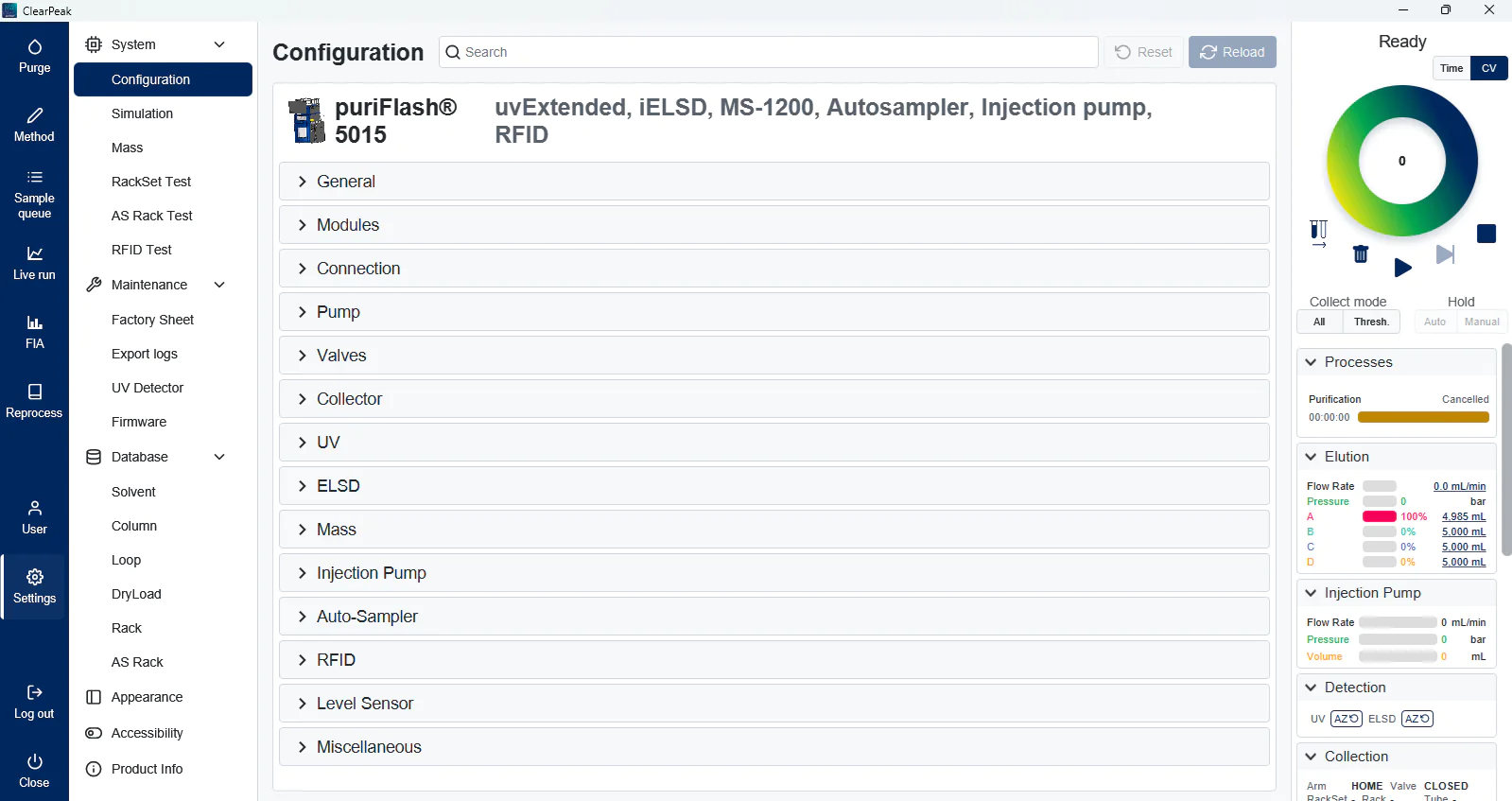Click the Maintenance wrench icon
This screenshot has width=1512, height=801.
click(94, 285)
